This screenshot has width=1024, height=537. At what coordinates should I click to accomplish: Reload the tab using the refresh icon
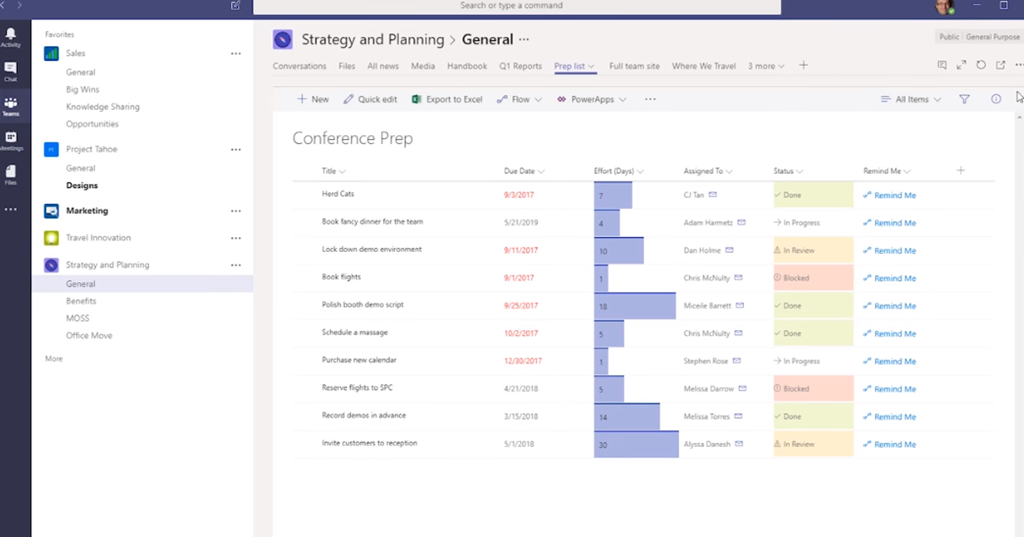pos(981,65)
